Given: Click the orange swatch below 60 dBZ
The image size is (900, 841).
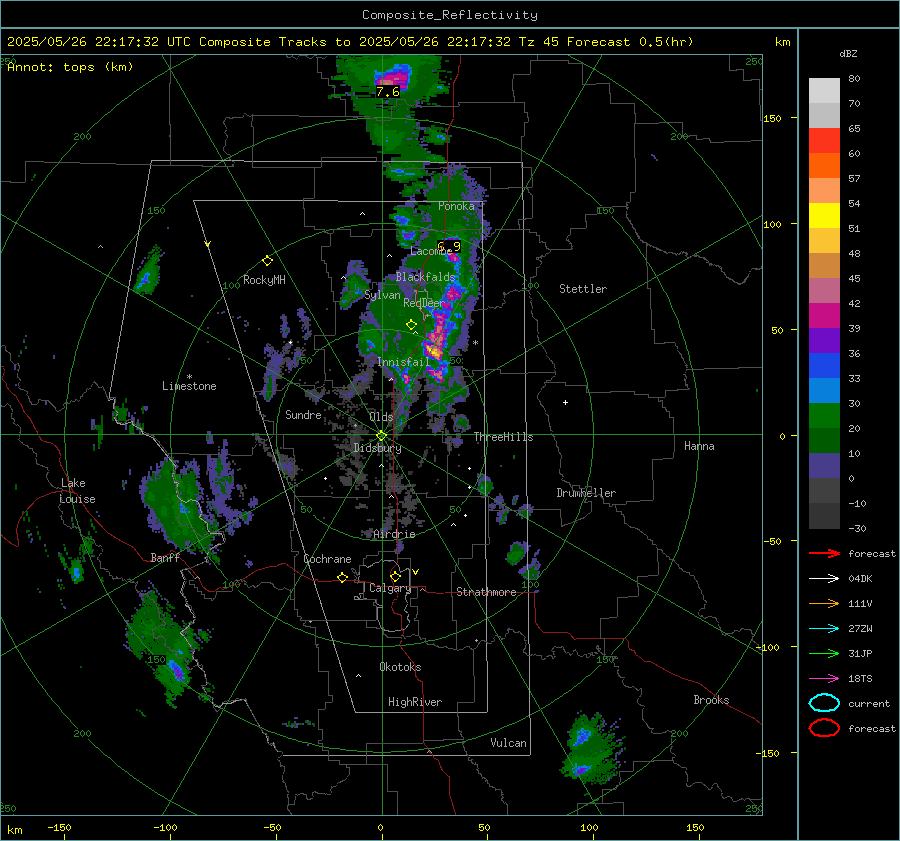Looking at the screenshot, I should pos(824,165).
